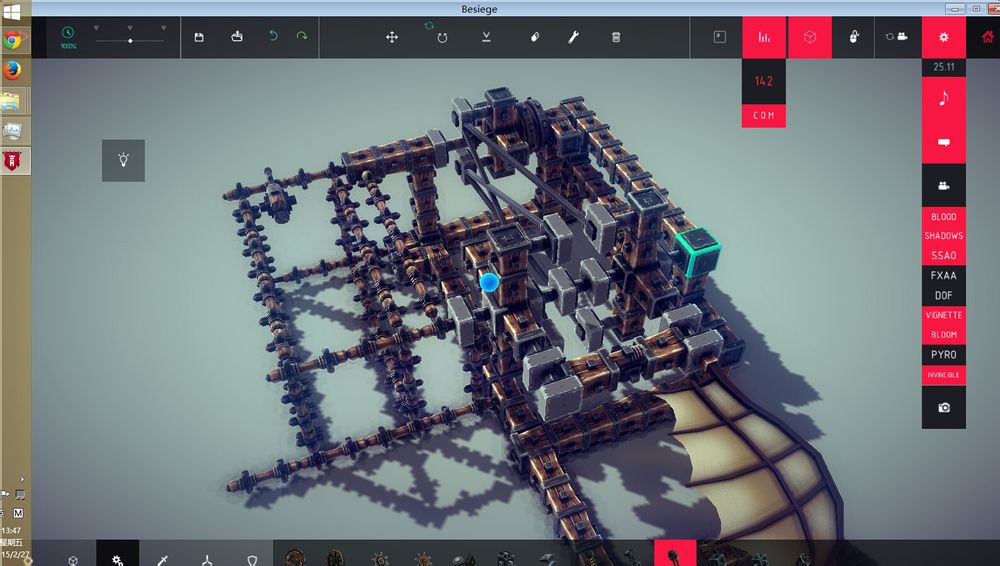The width and height of the screenshot is (1000, 566).
Task: Open the flight category tab
Action: coord(207,558)
